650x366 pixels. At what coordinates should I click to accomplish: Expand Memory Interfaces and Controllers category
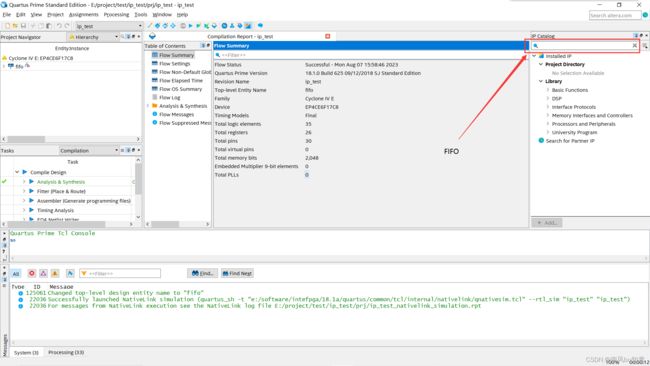point(548,115)
